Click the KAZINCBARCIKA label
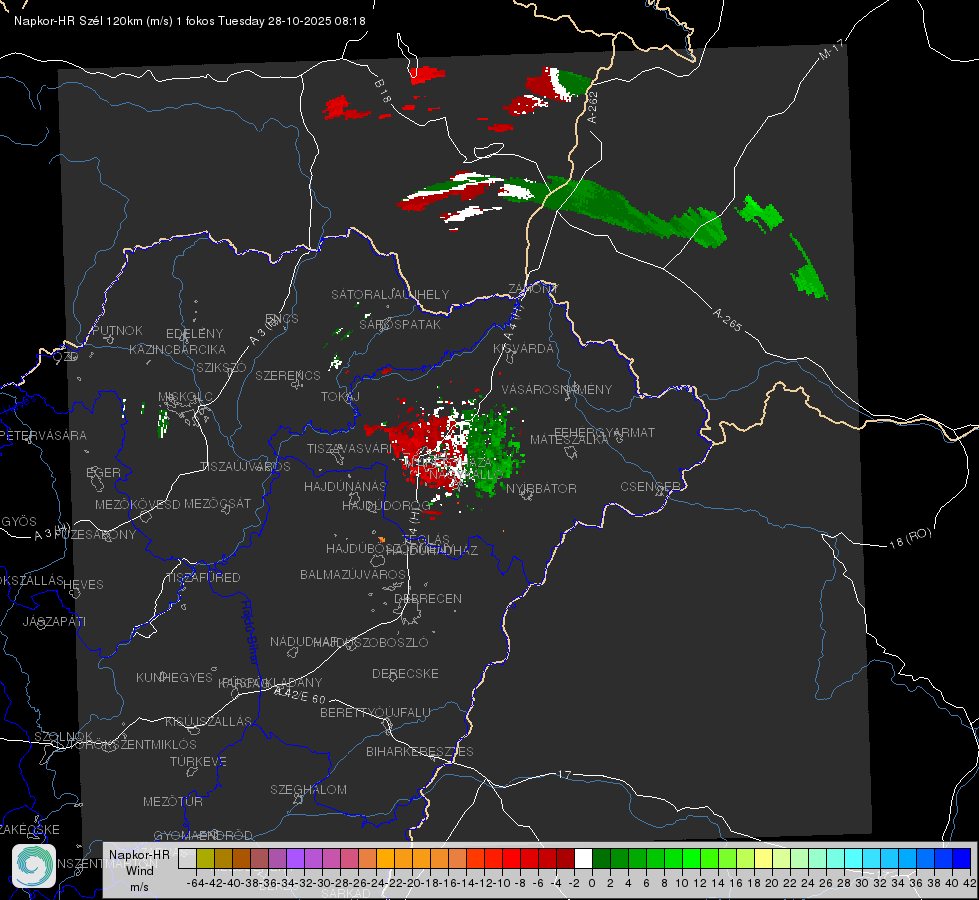 177,349
